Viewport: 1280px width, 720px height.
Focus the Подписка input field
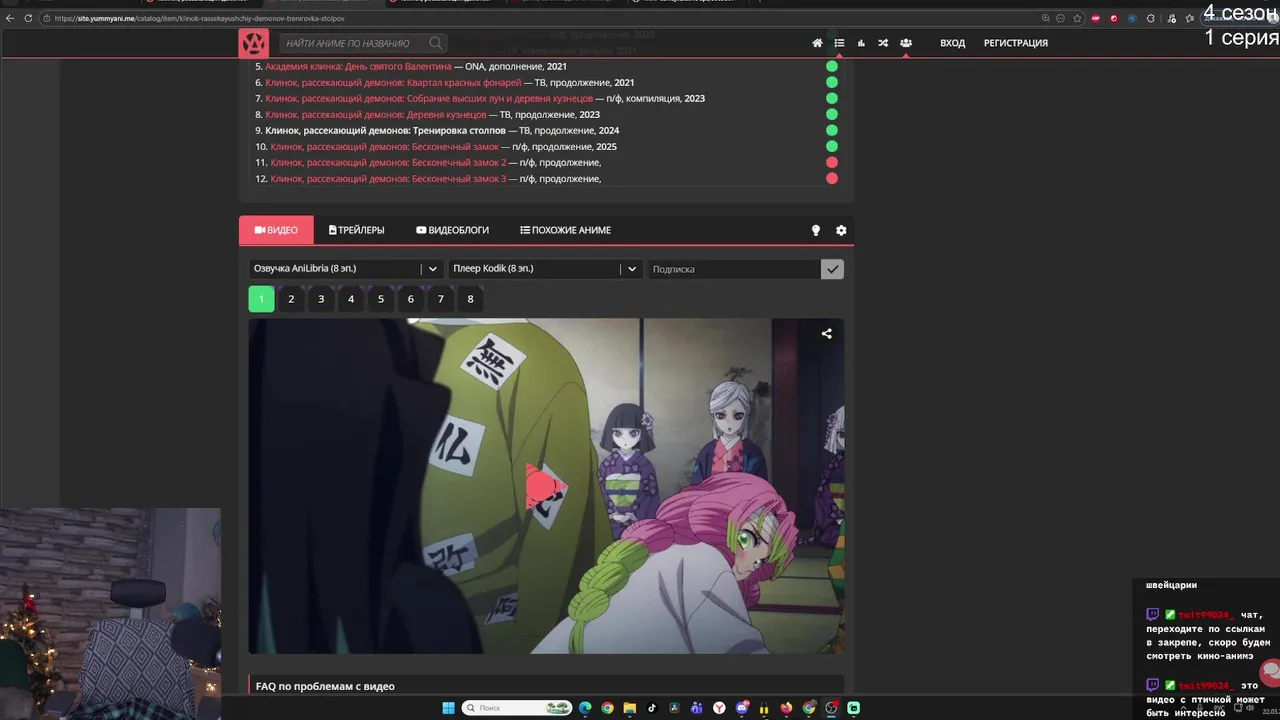734,269
